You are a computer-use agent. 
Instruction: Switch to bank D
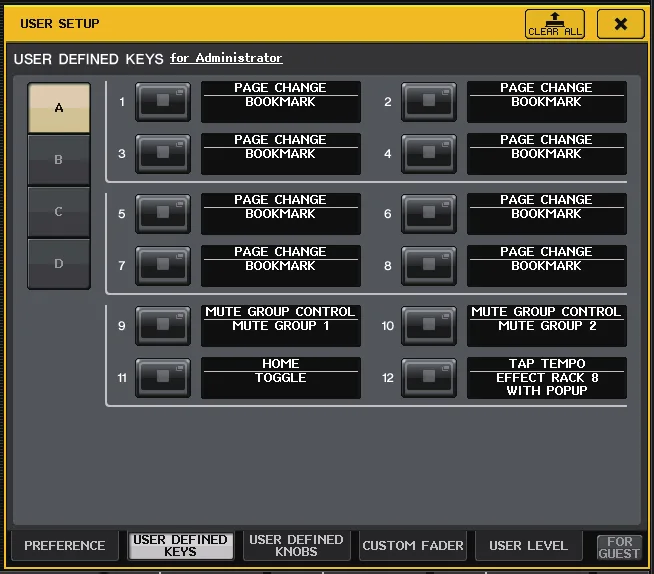(x=59, y=264)
